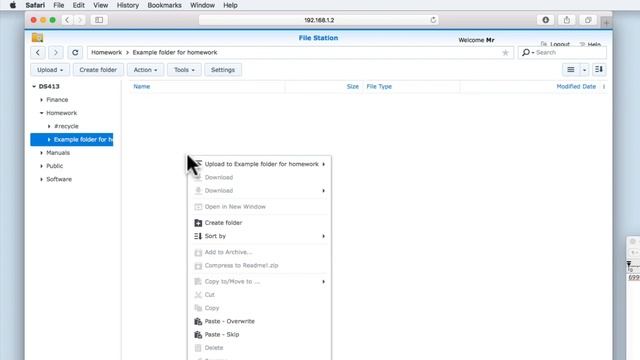Select Manuals folder in tree
Screen dimensions: 640x360
point(58,153)
